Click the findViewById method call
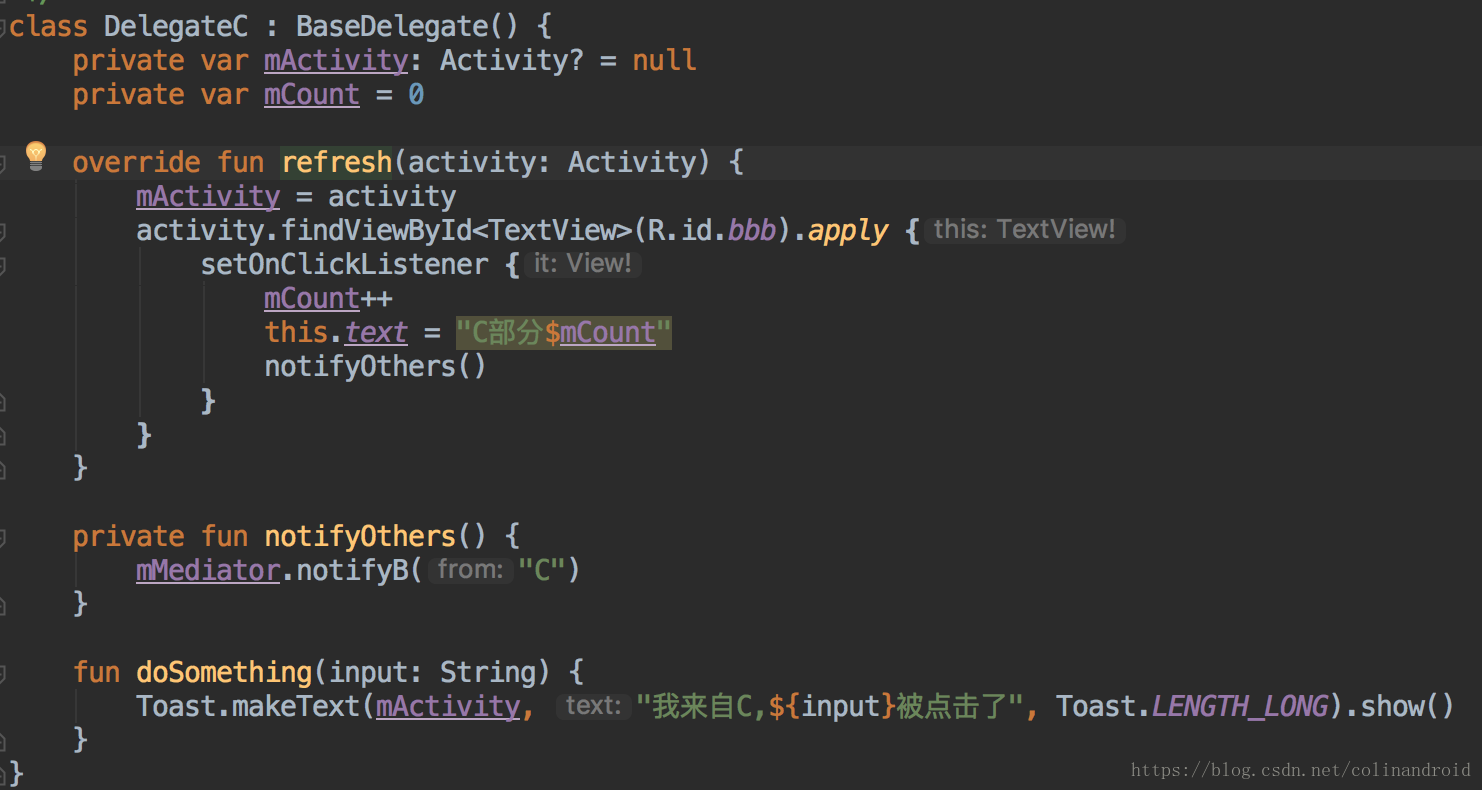Viewport: 1482px width, 790px height. [376, 231]
